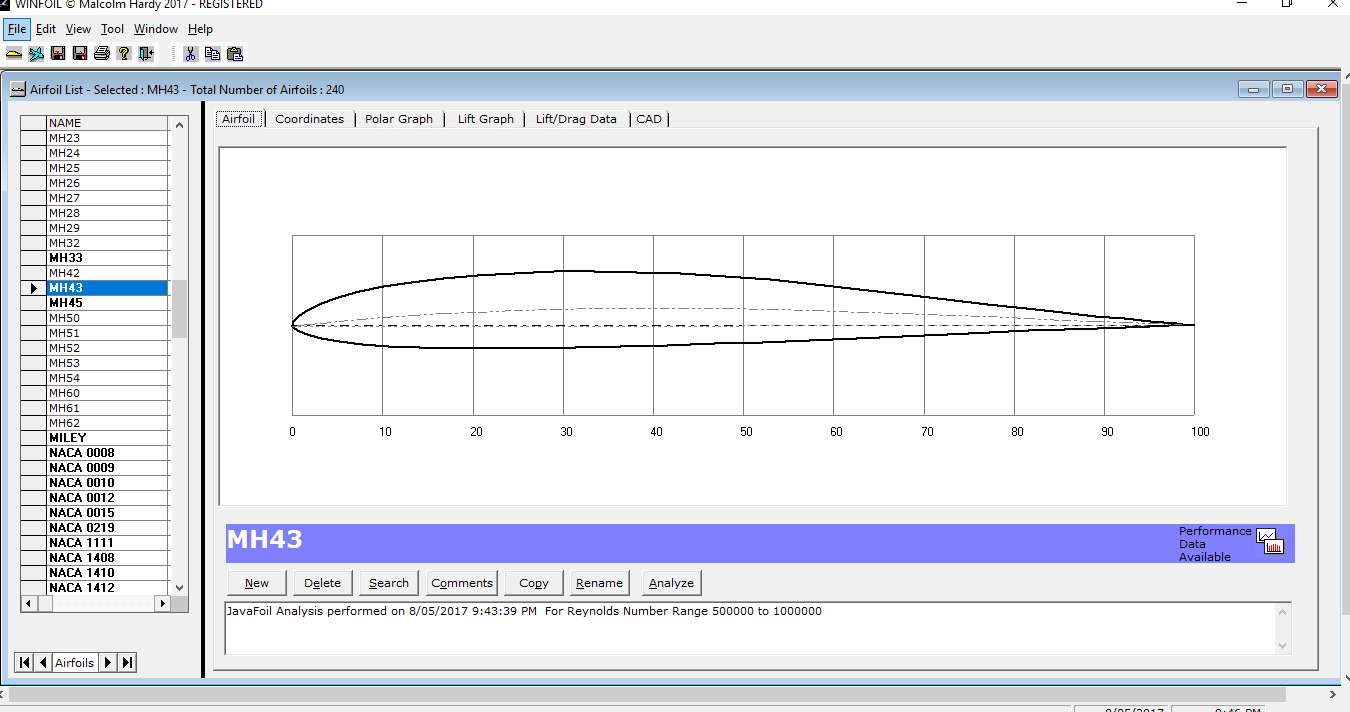Open the airfoil list toolbar icon

(14, 53)
